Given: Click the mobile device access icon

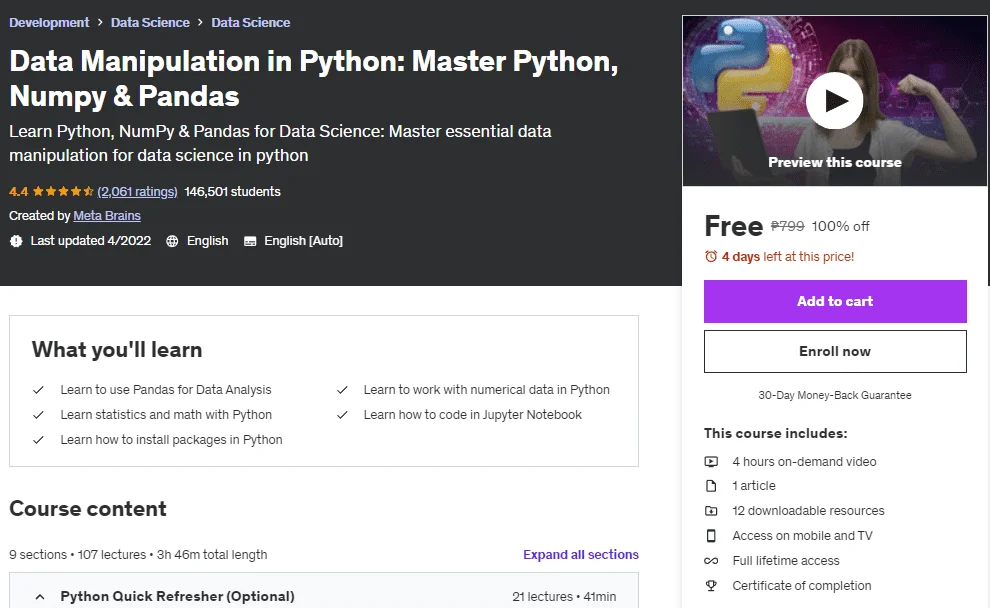Looking at the screenshot, I should tap(711, 535).
